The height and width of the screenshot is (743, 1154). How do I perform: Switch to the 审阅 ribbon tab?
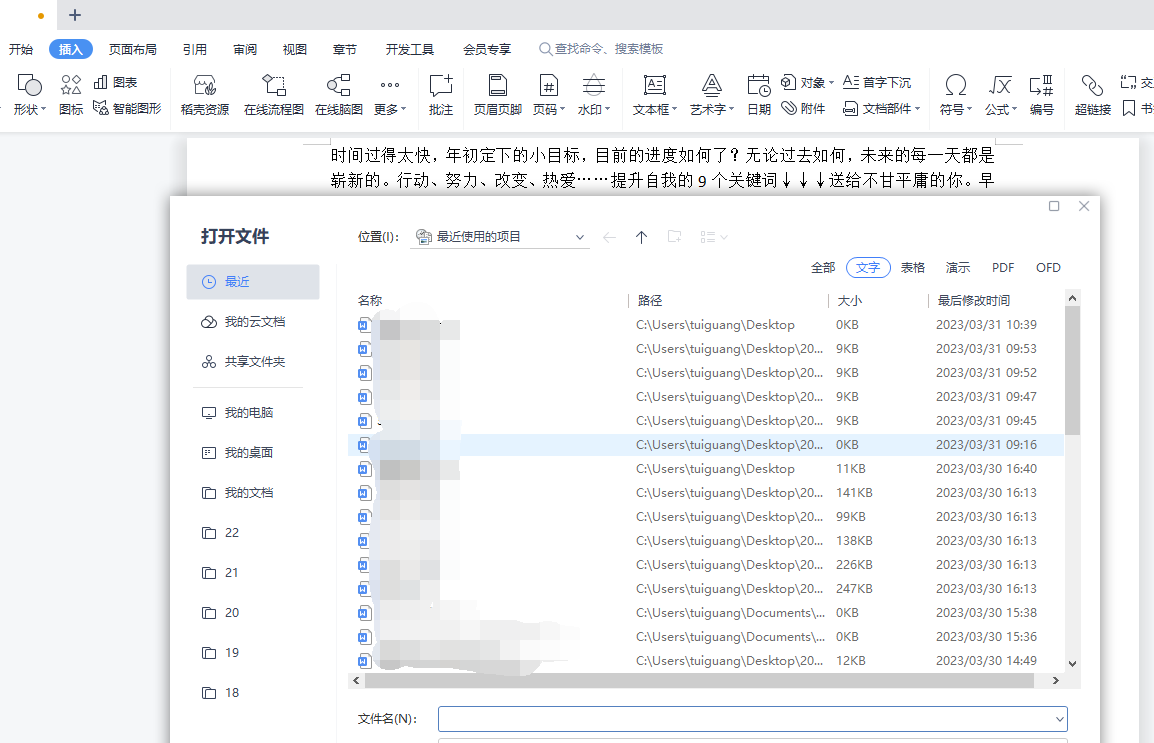point(244,49)
